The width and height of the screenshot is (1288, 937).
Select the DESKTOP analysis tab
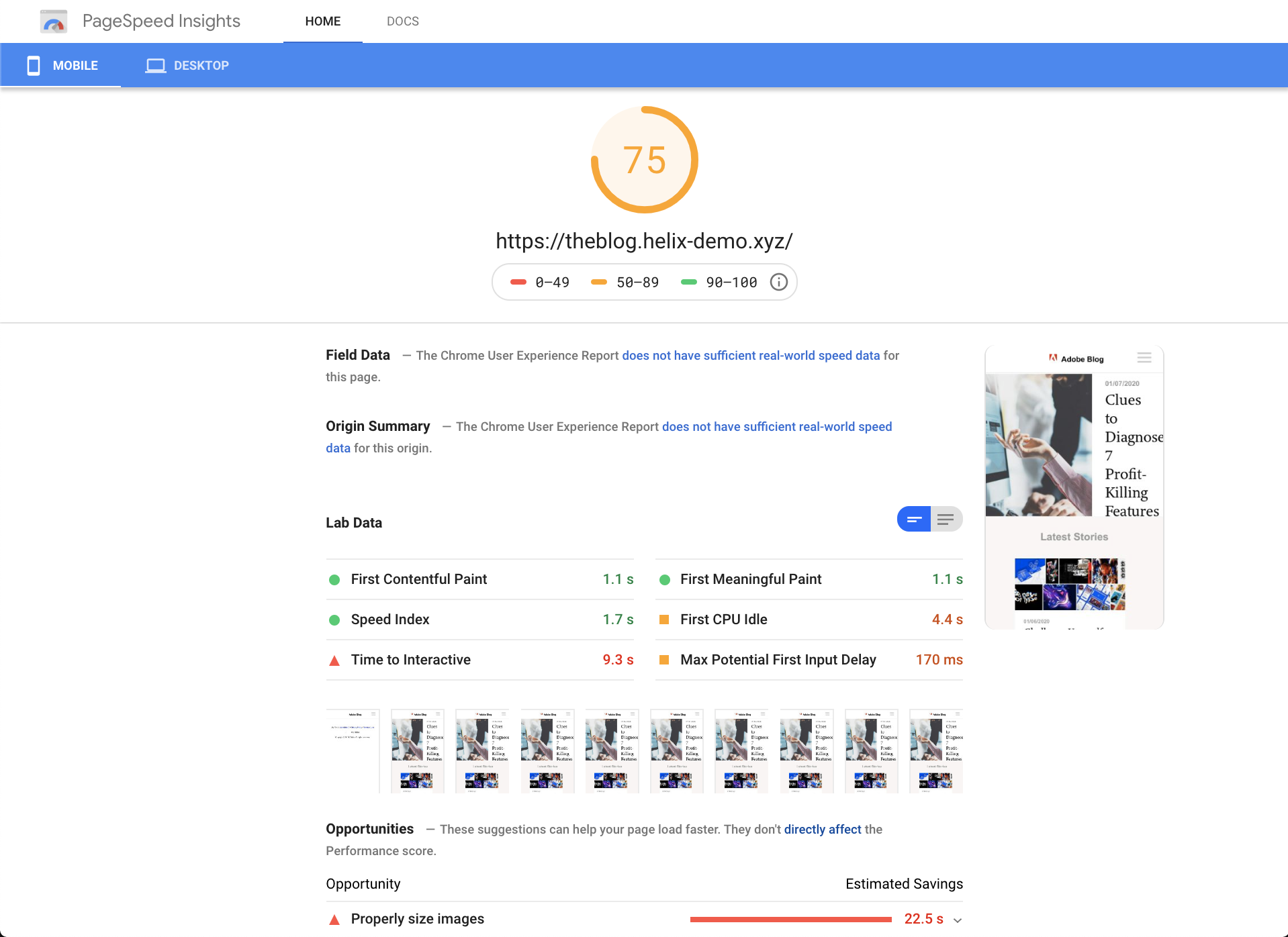[187, 65]
